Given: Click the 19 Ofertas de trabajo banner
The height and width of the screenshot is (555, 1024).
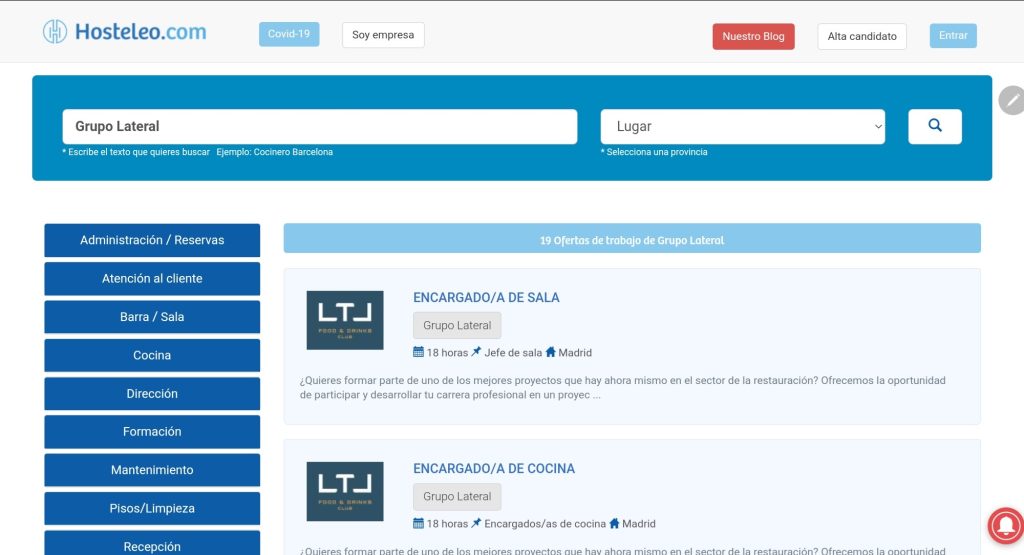Looking at the screenshot, I should tap(632, 238).
